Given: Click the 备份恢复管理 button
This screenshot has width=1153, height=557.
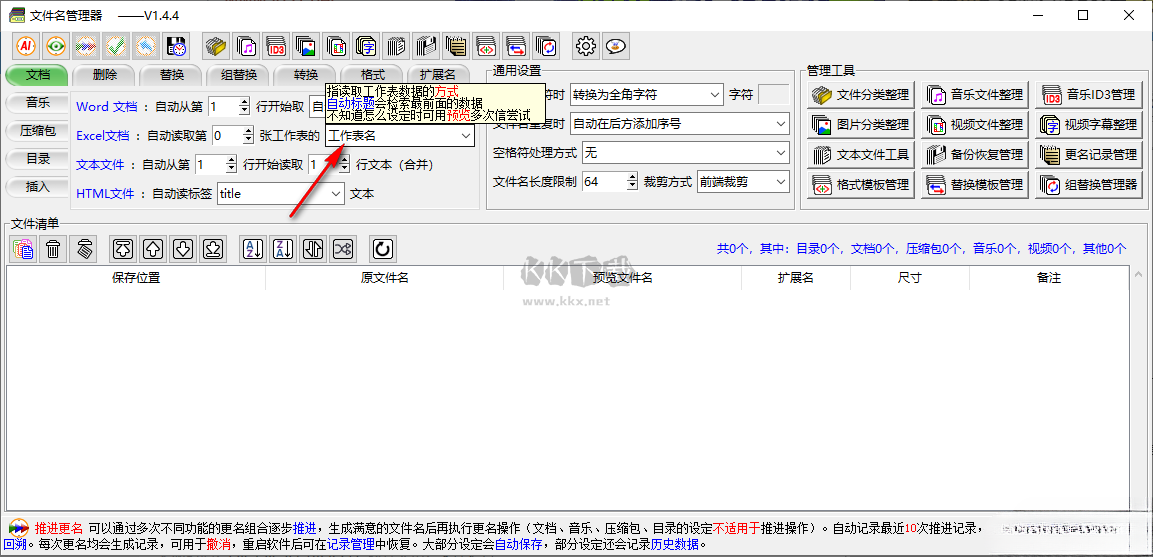Looking at the screenshot, I should tap(975, 155).
